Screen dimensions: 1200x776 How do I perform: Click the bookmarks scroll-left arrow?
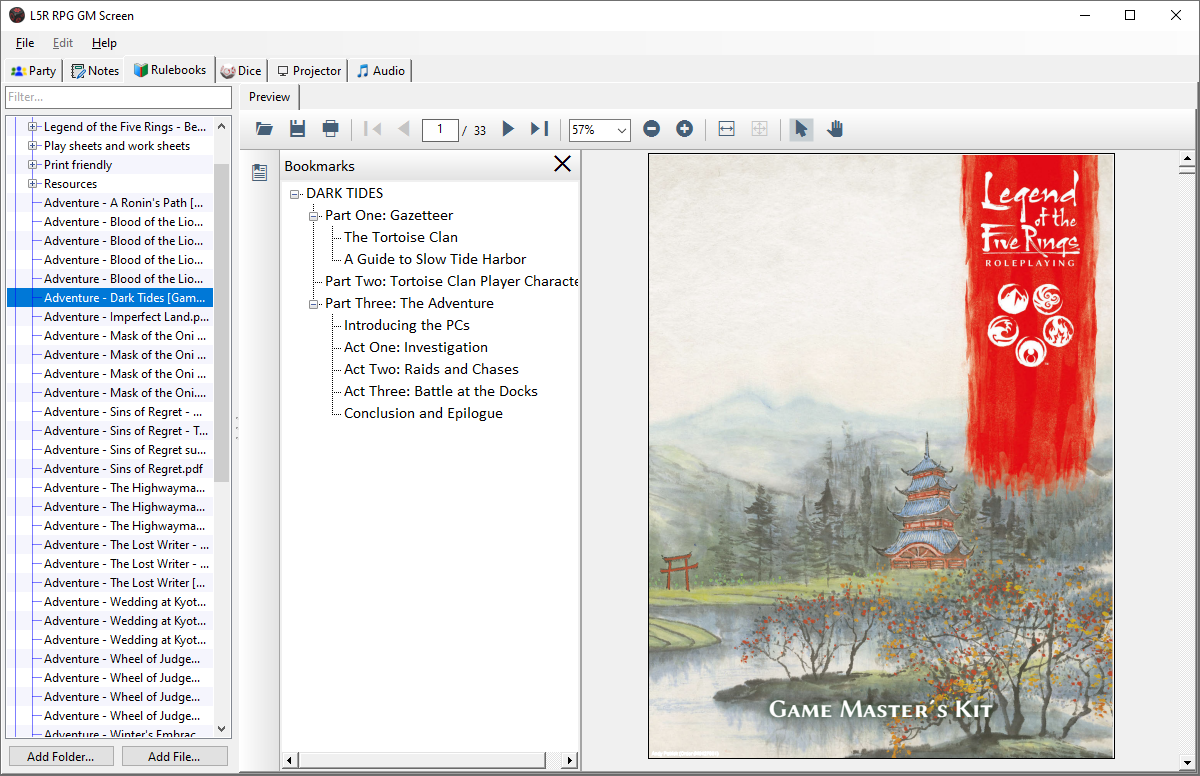pos(289,761)
